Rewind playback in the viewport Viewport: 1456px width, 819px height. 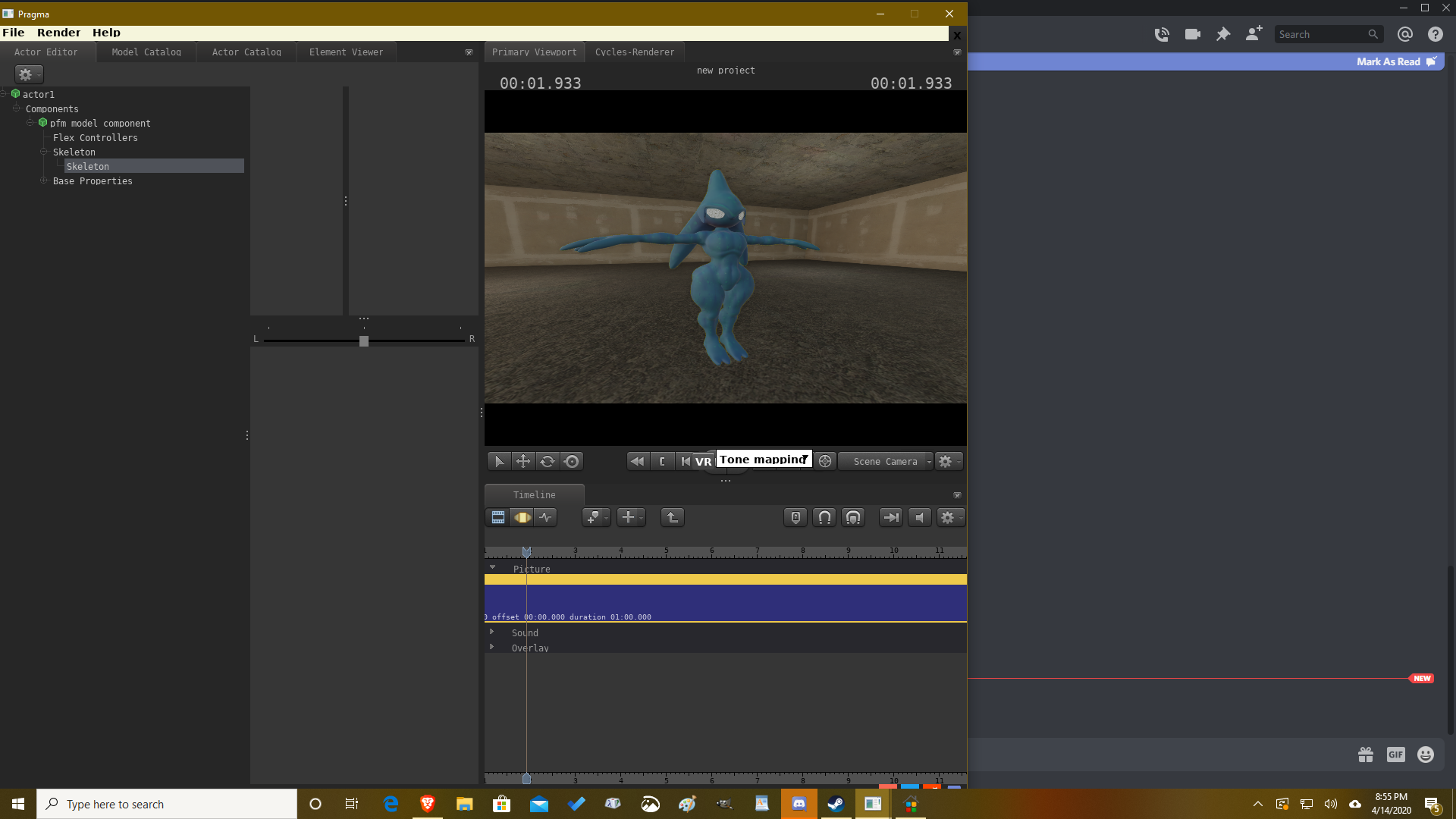click(x=638, y=461)
